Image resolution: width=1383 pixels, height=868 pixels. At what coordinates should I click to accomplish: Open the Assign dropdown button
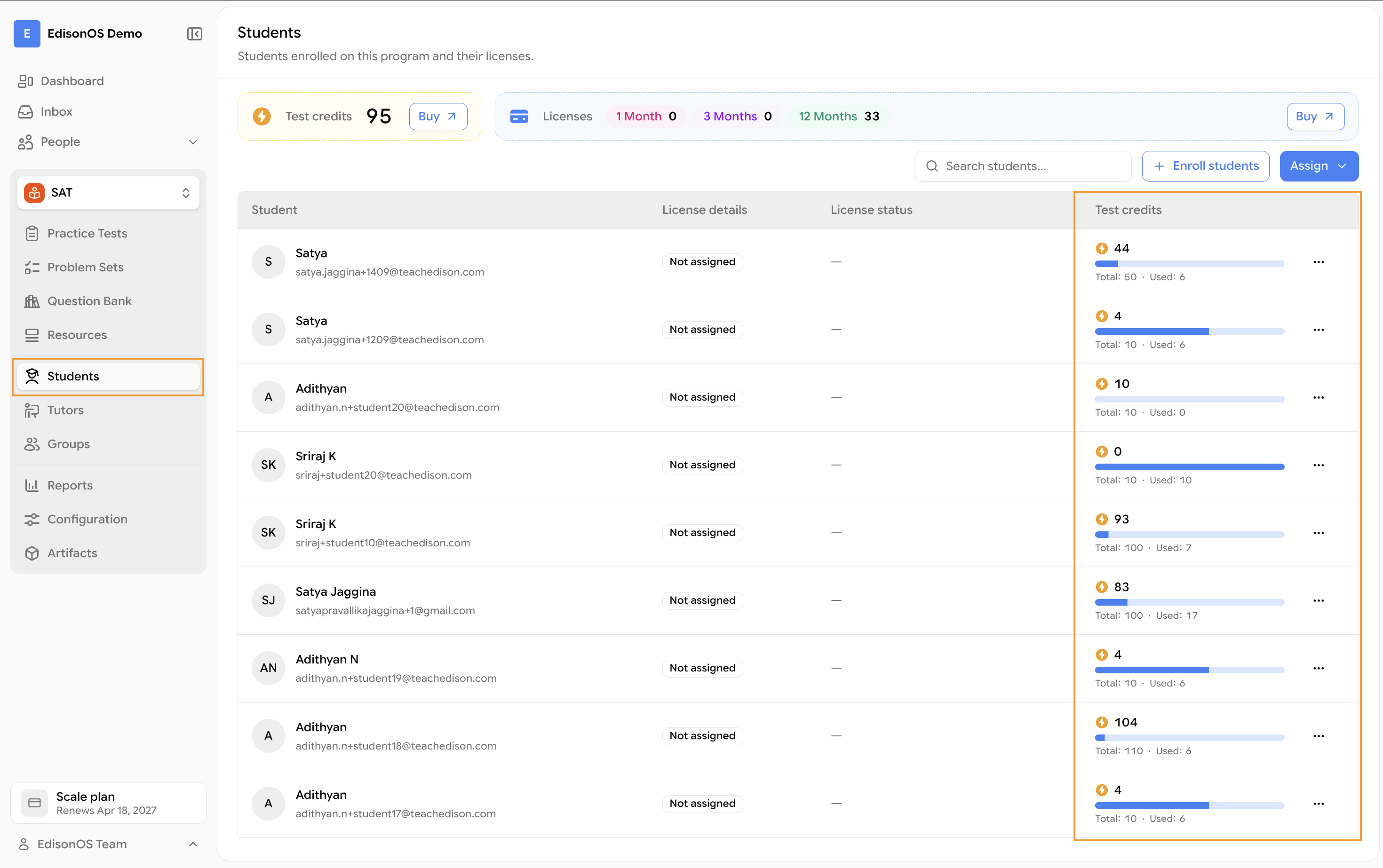click(1319, 166)
